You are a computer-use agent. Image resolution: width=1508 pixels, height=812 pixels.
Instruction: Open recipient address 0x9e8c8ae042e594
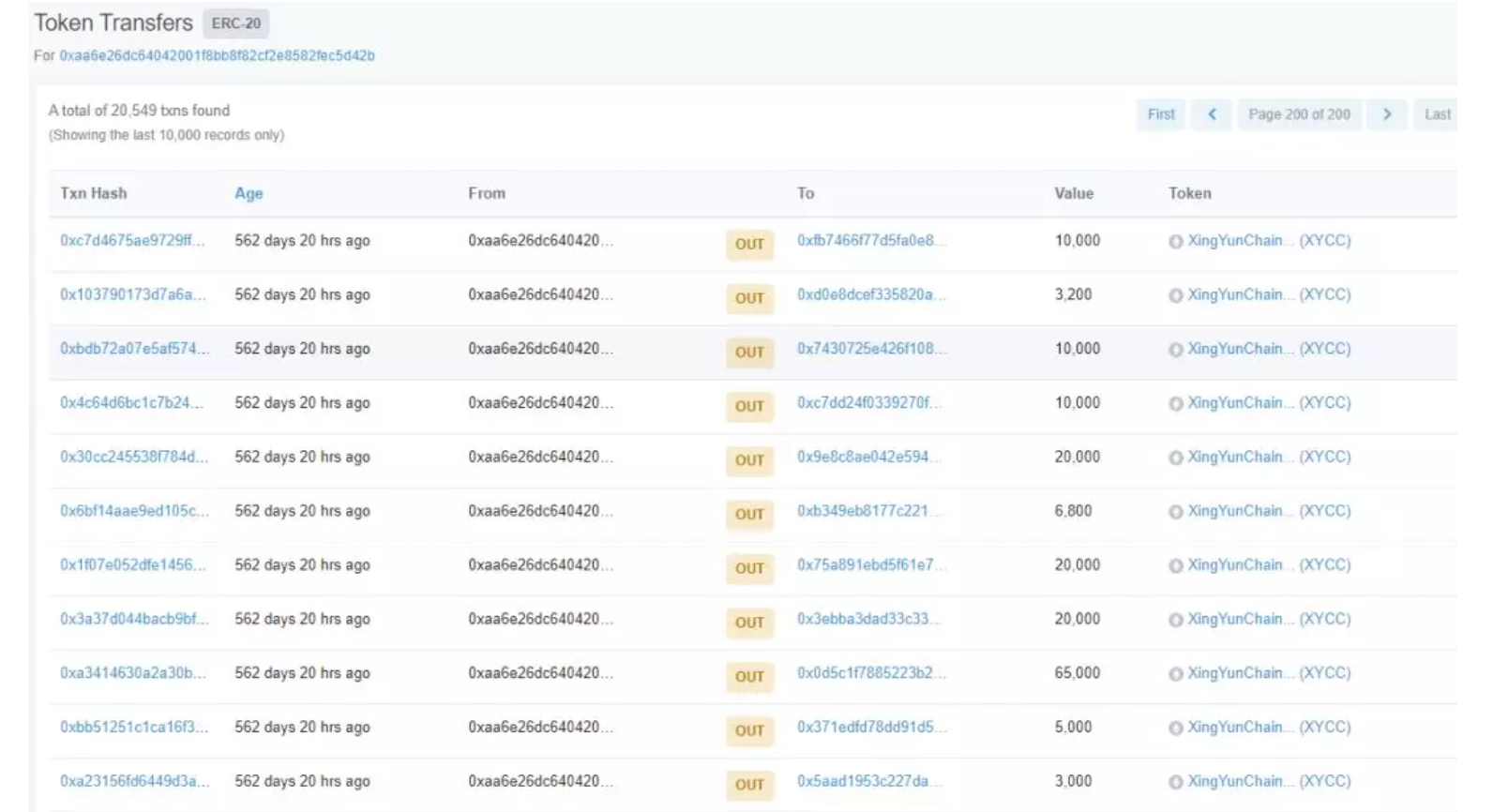tap(867, 457)
